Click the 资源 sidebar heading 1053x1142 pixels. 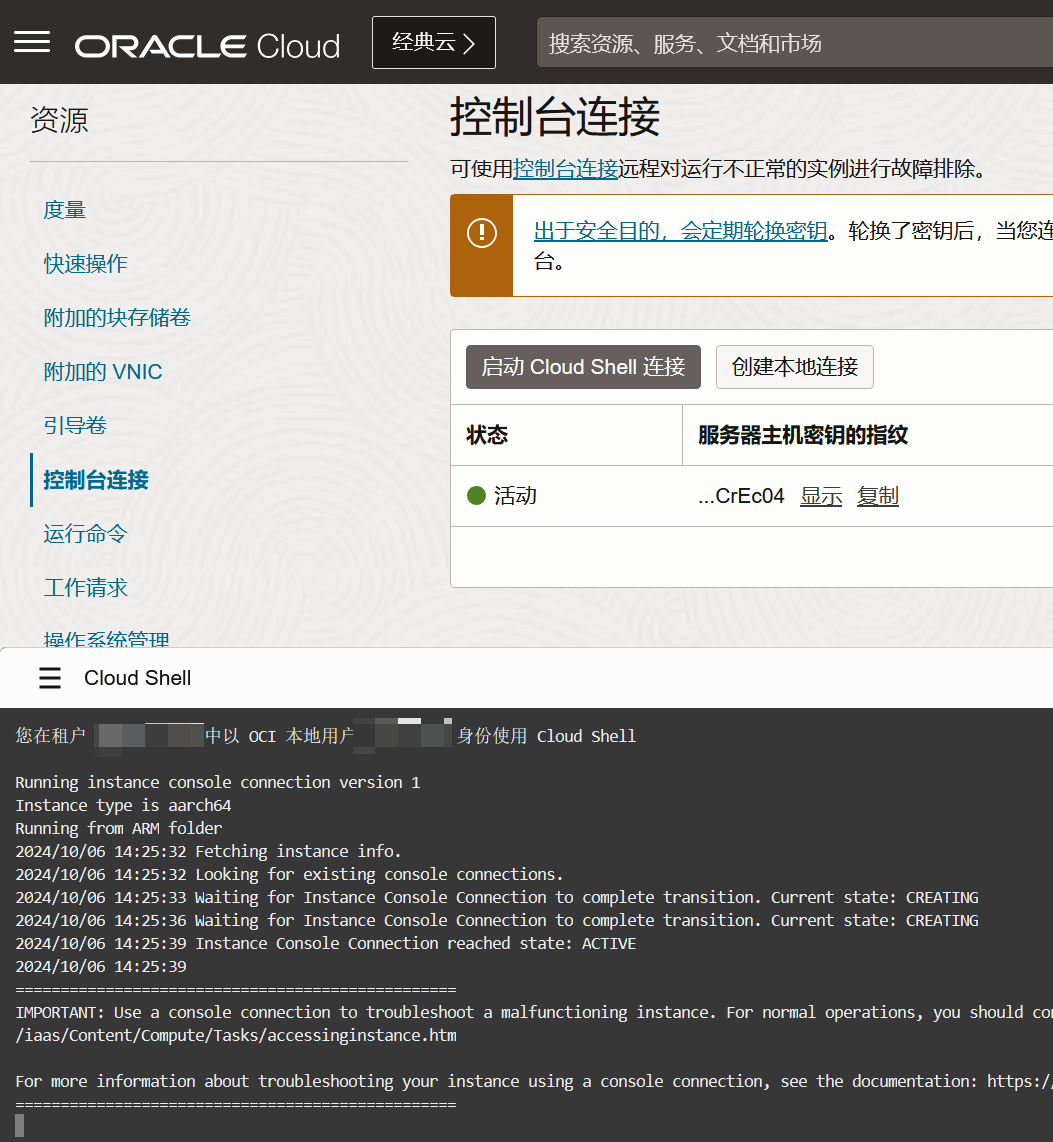coord(59,120)
